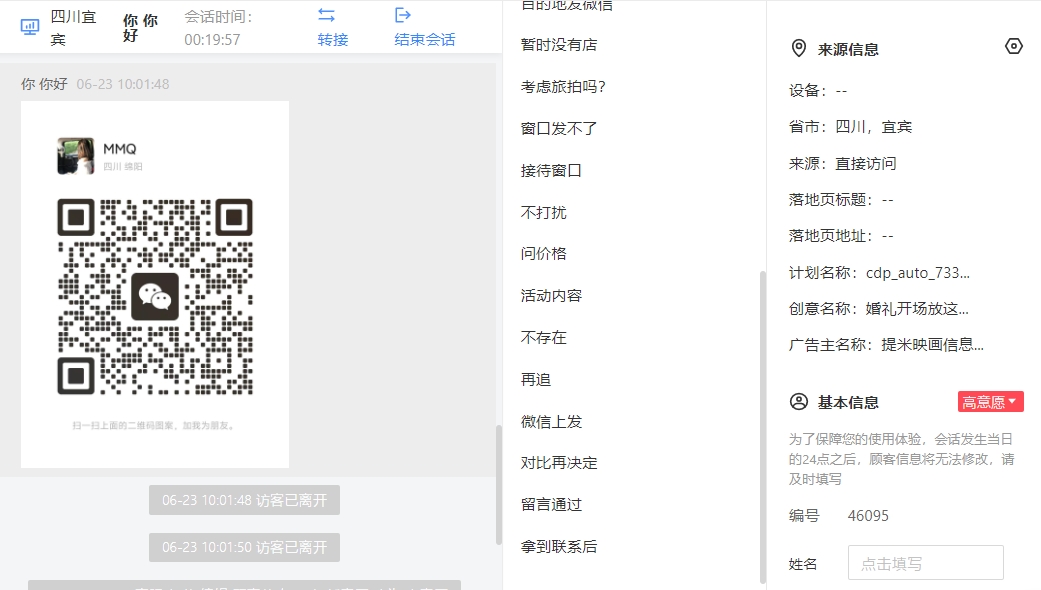Click the transfer arrows icon above 转接
The image size is (1041, 590).
click(327, 15)
